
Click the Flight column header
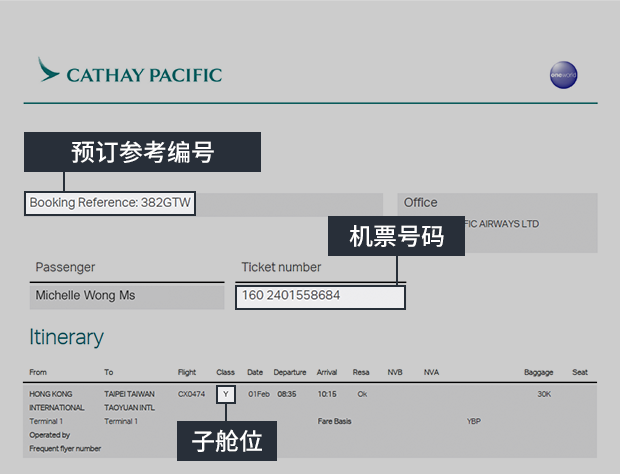pos(187,372)
